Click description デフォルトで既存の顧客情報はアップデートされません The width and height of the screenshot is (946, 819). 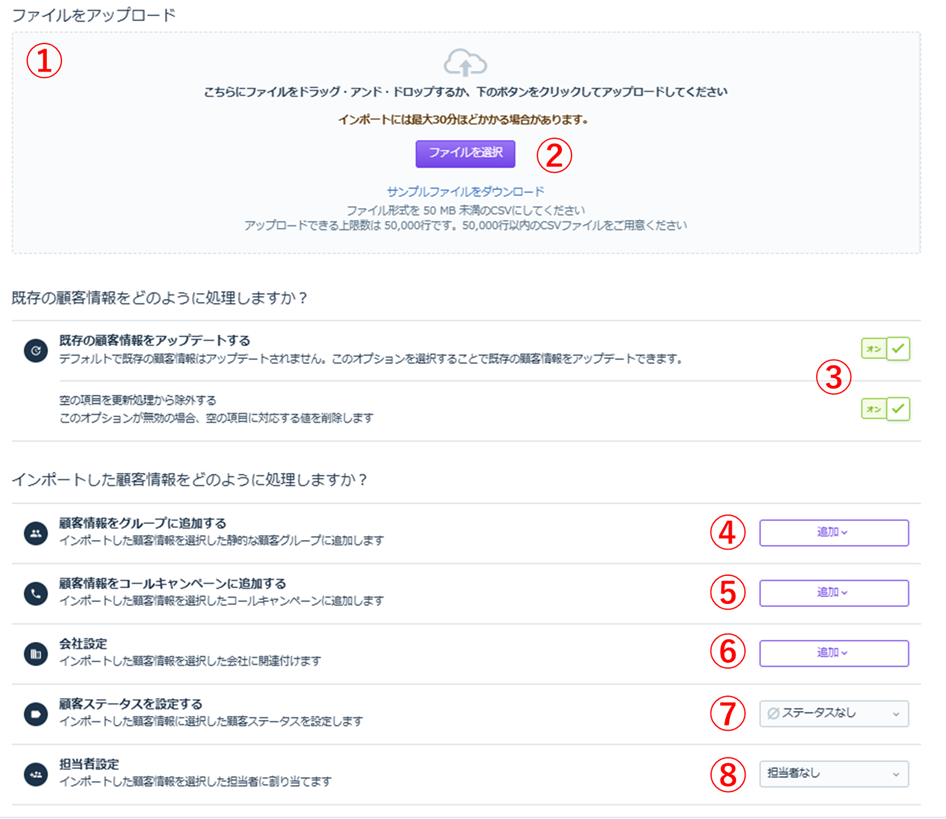tap(370, 359)
